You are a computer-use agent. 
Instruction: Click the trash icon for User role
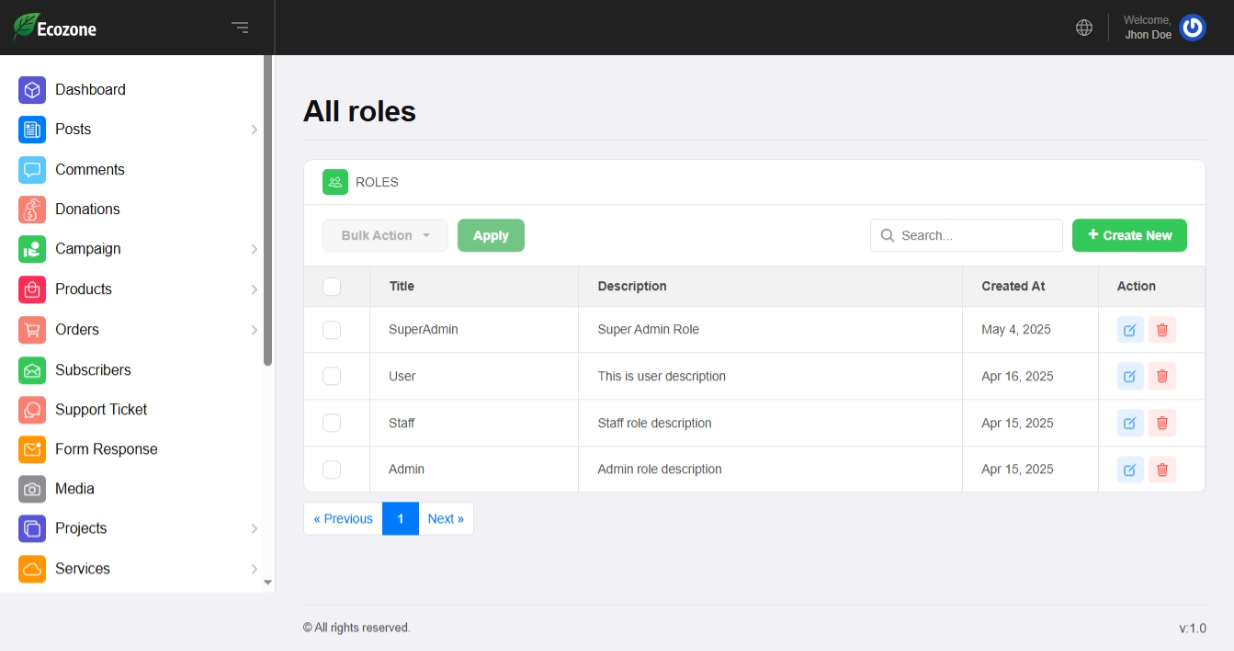pos(1162,376)
